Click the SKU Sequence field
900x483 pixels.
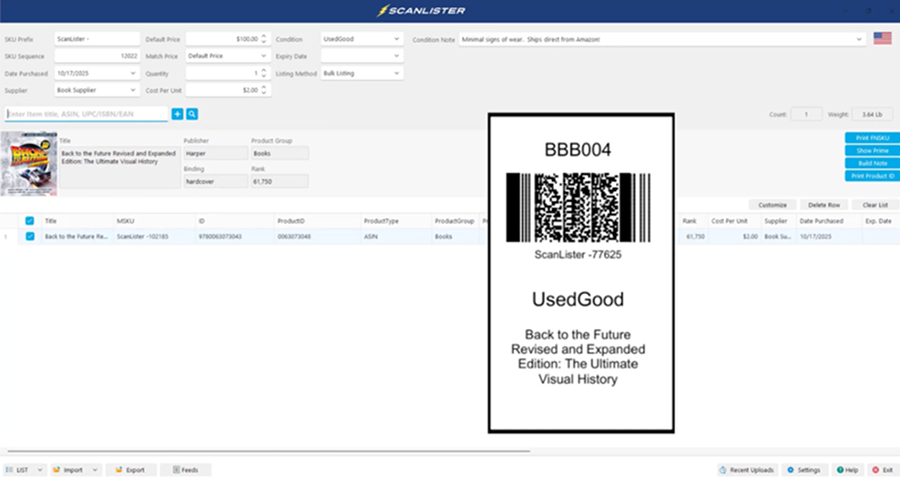96,56
